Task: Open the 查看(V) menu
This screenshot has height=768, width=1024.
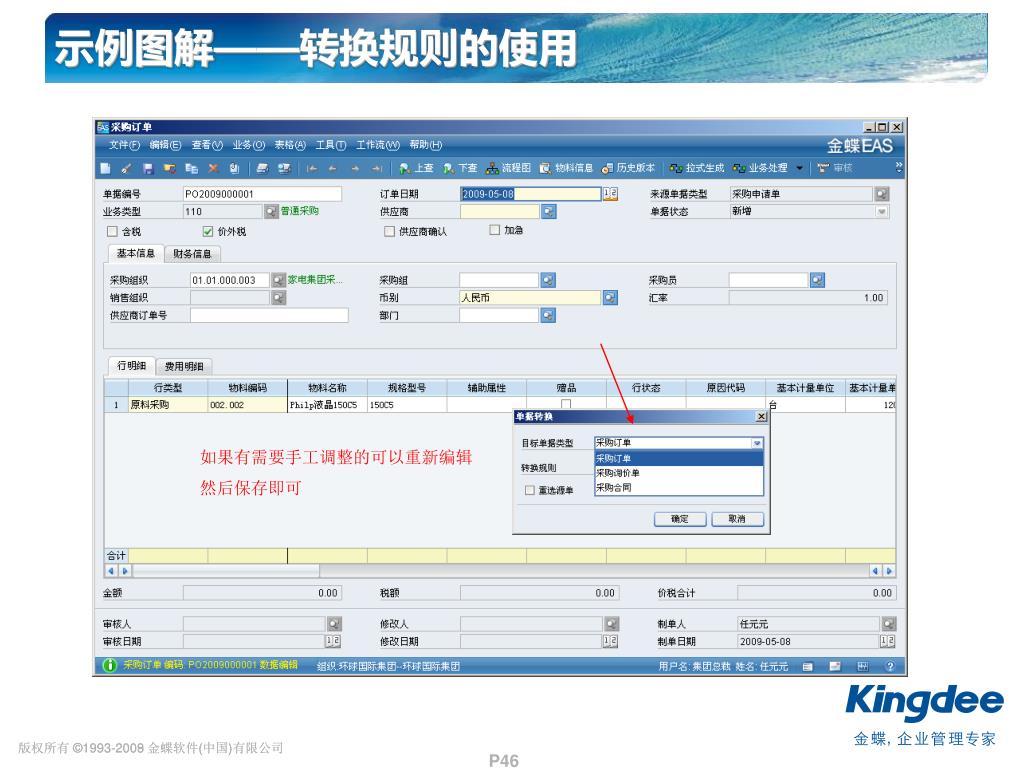Action: pyautogui.click(x=207, y=145)
